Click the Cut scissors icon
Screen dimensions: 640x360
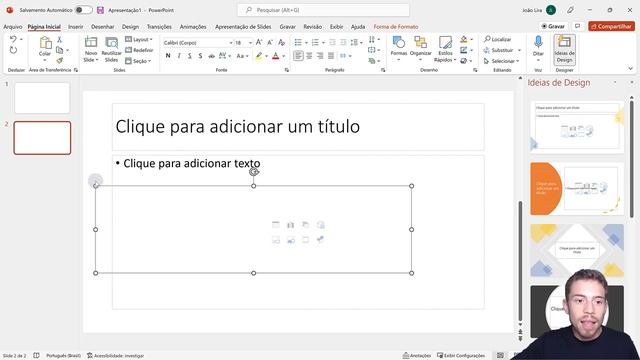point(60,40)
